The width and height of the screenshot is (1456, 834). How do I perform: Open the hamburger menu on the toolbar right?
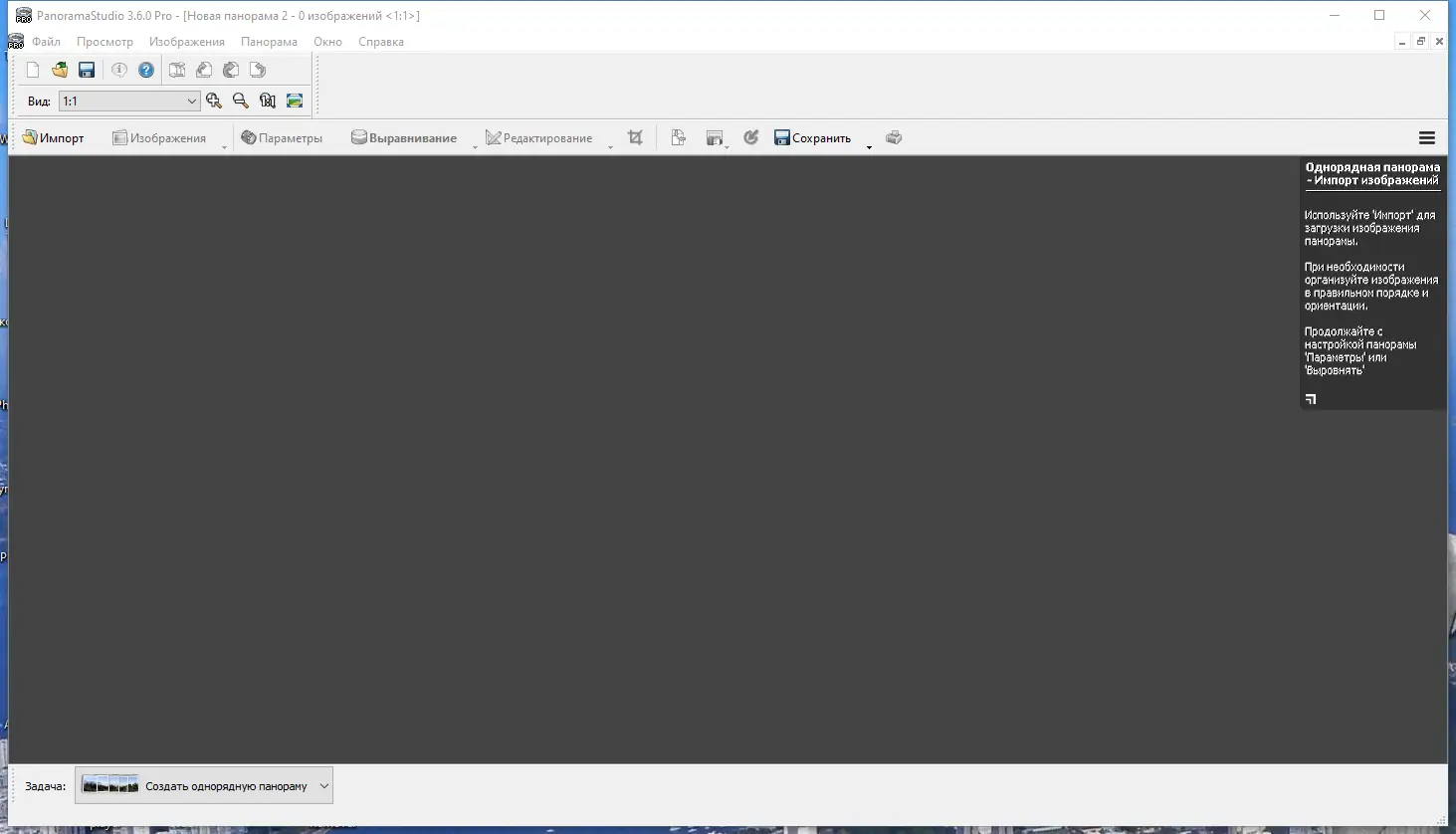[1427, 137]
